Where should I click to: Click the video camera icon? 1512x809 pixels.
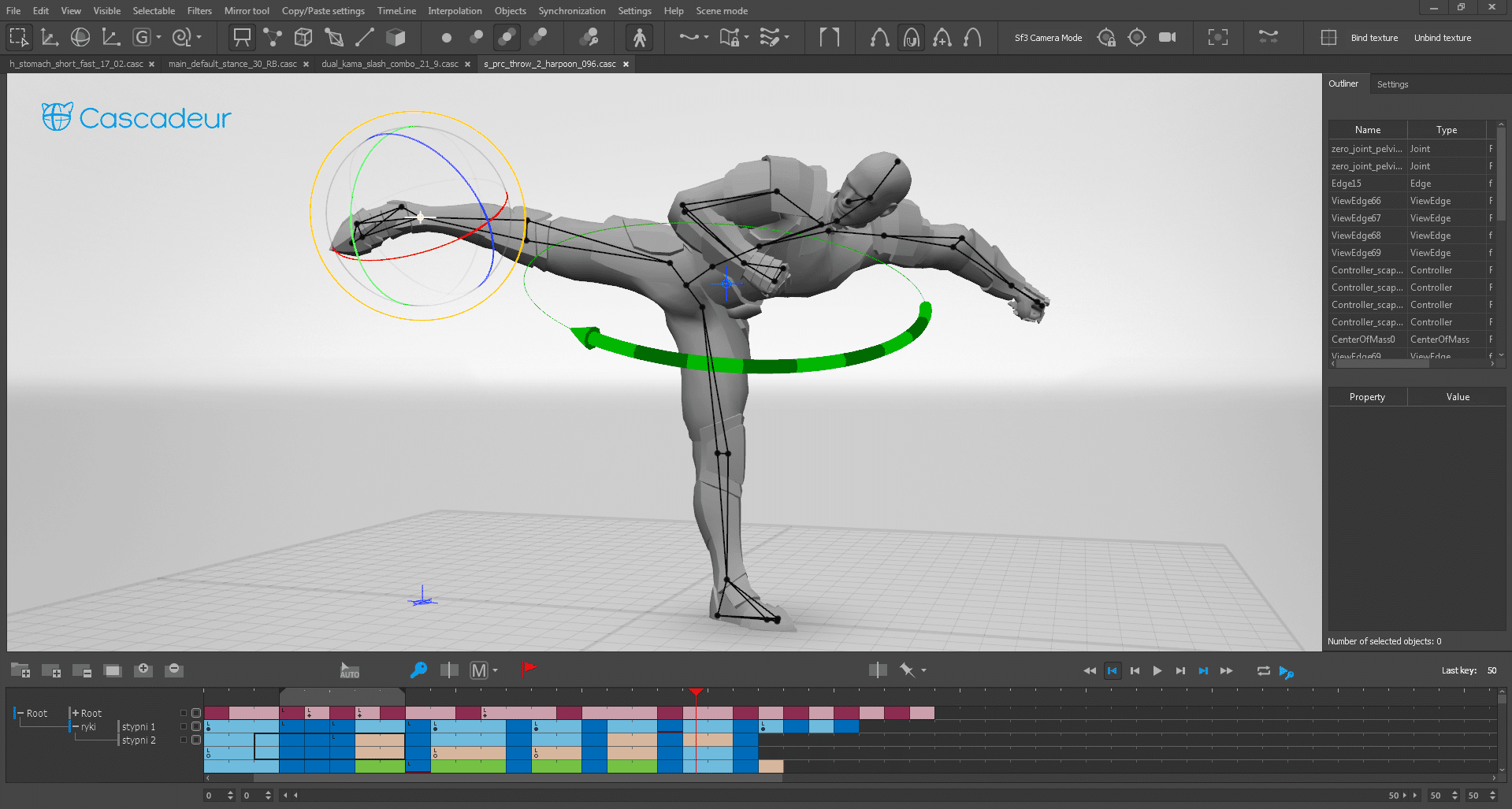1167,37
